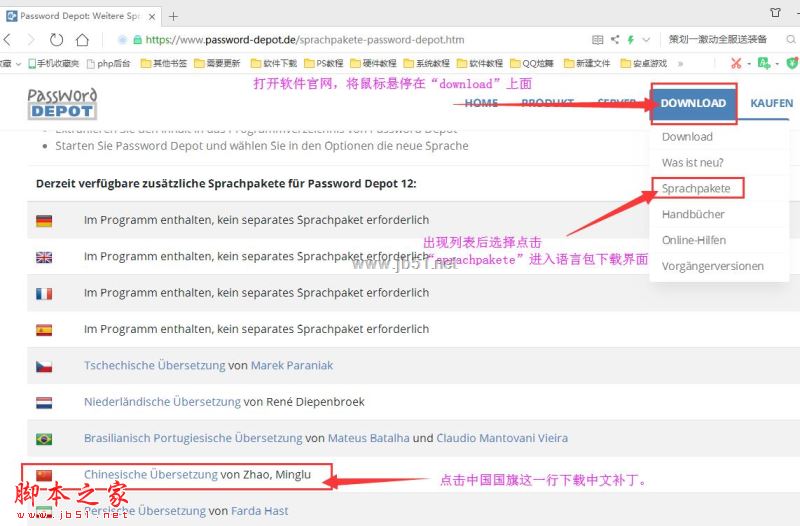This screenshot has height=526, width=800.
Task: Click the French flag icon
Action: (44, 293)
